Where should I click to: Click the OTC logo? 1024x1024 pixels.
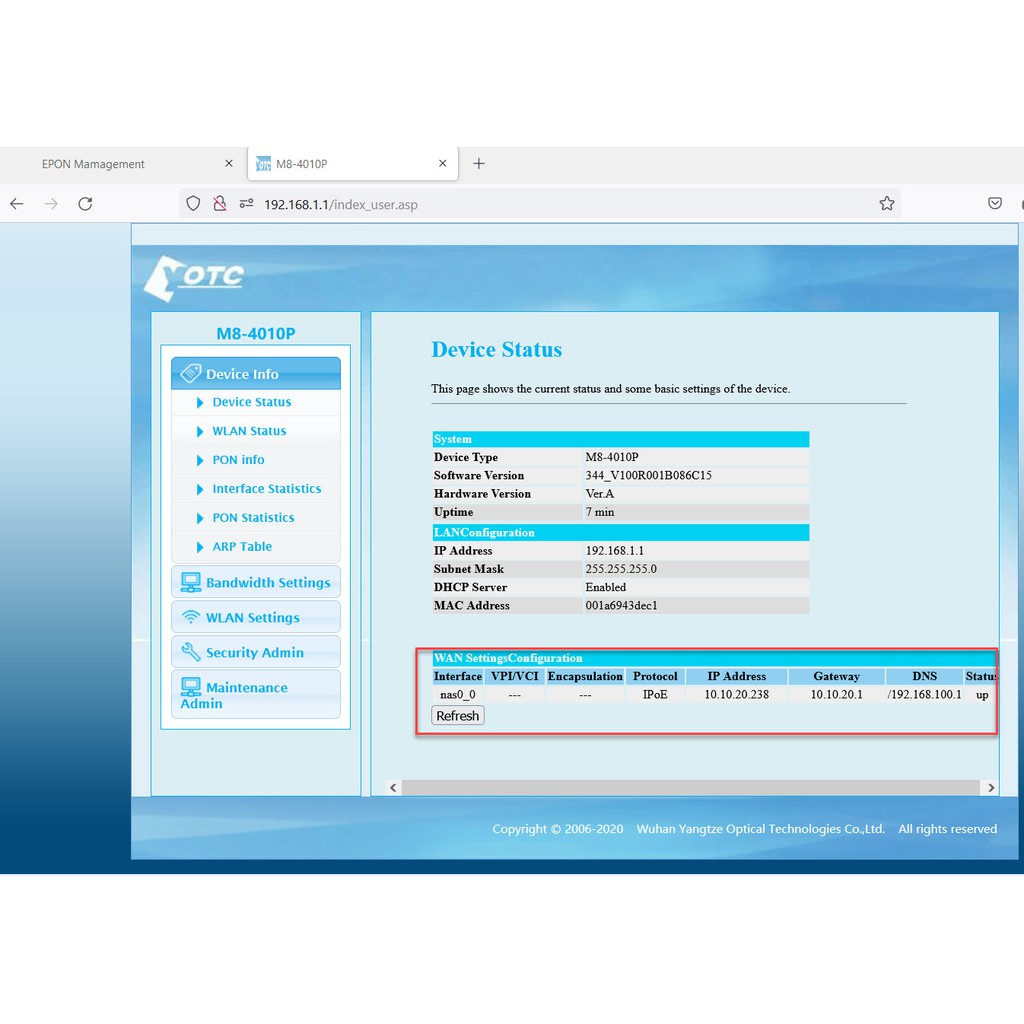click(x=194, y=277)
